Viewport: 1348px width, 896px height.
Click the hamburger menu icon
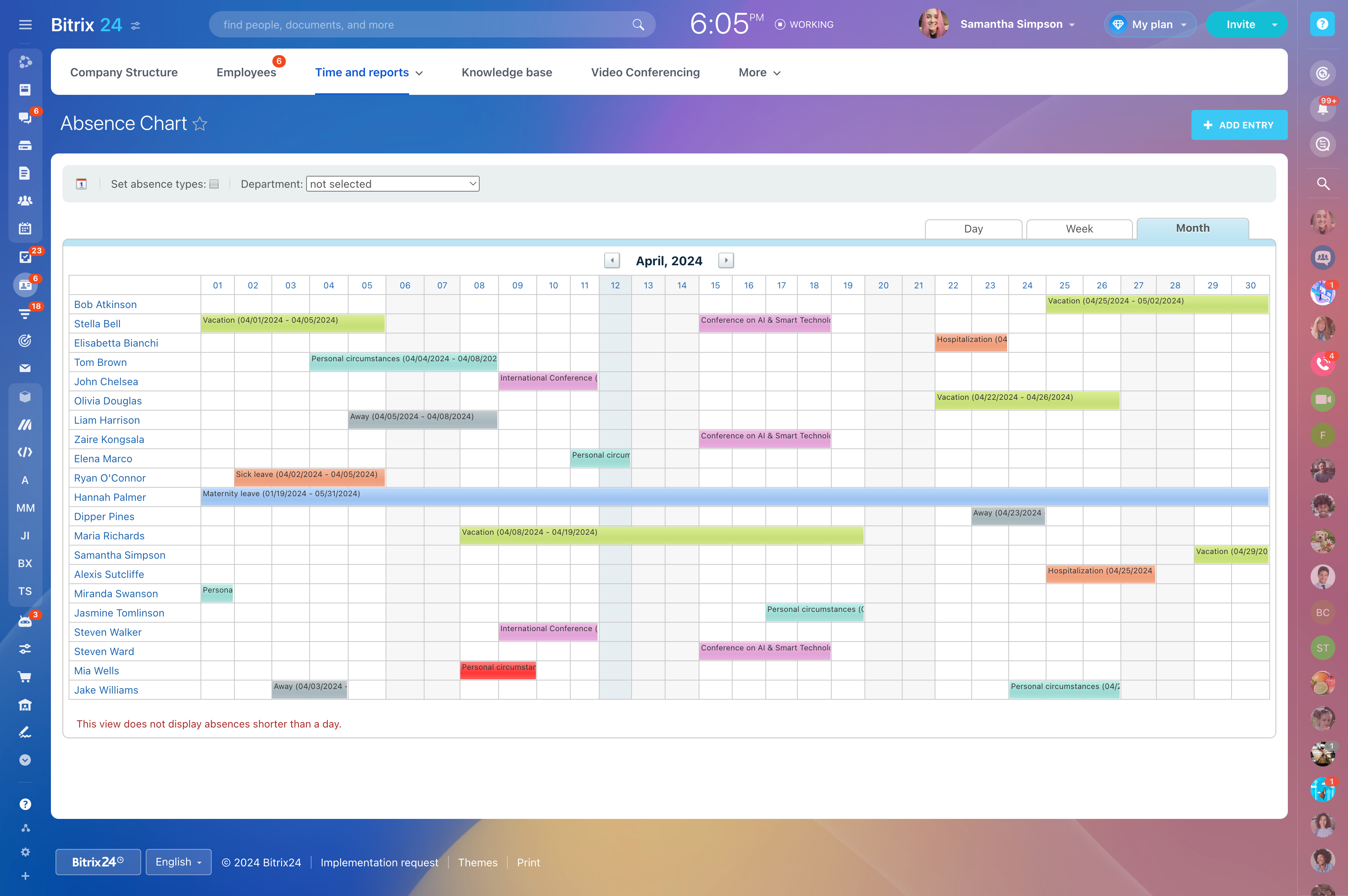click(x=25, y=25)
